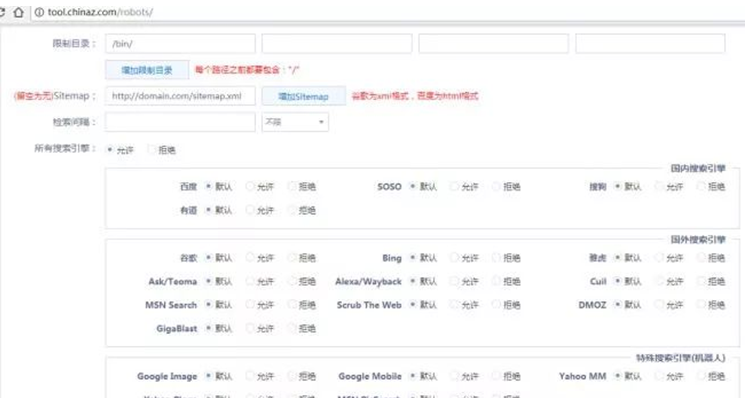Screen dimensions: 745x398
Task: Deny the Google Mobile crawler
Action: pos(496,376)
